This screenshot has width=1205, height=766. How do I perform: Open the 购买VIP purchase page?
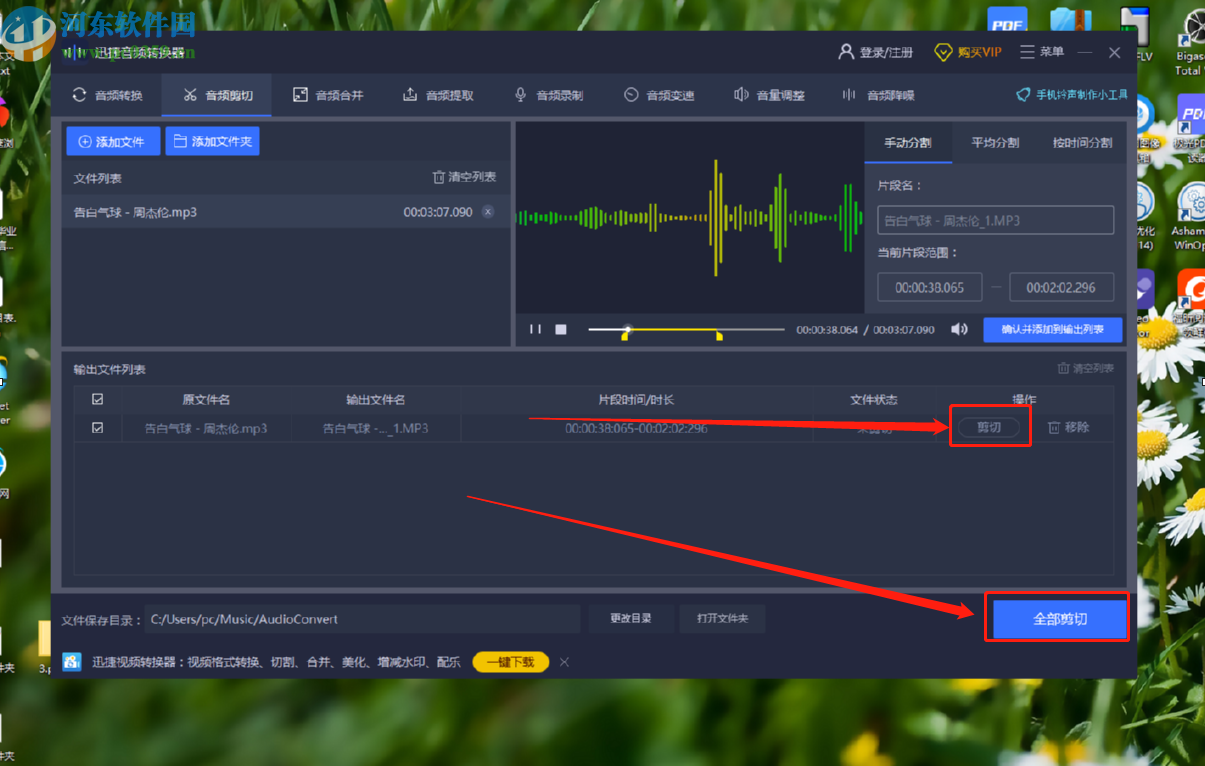click(x=967, y=52)
